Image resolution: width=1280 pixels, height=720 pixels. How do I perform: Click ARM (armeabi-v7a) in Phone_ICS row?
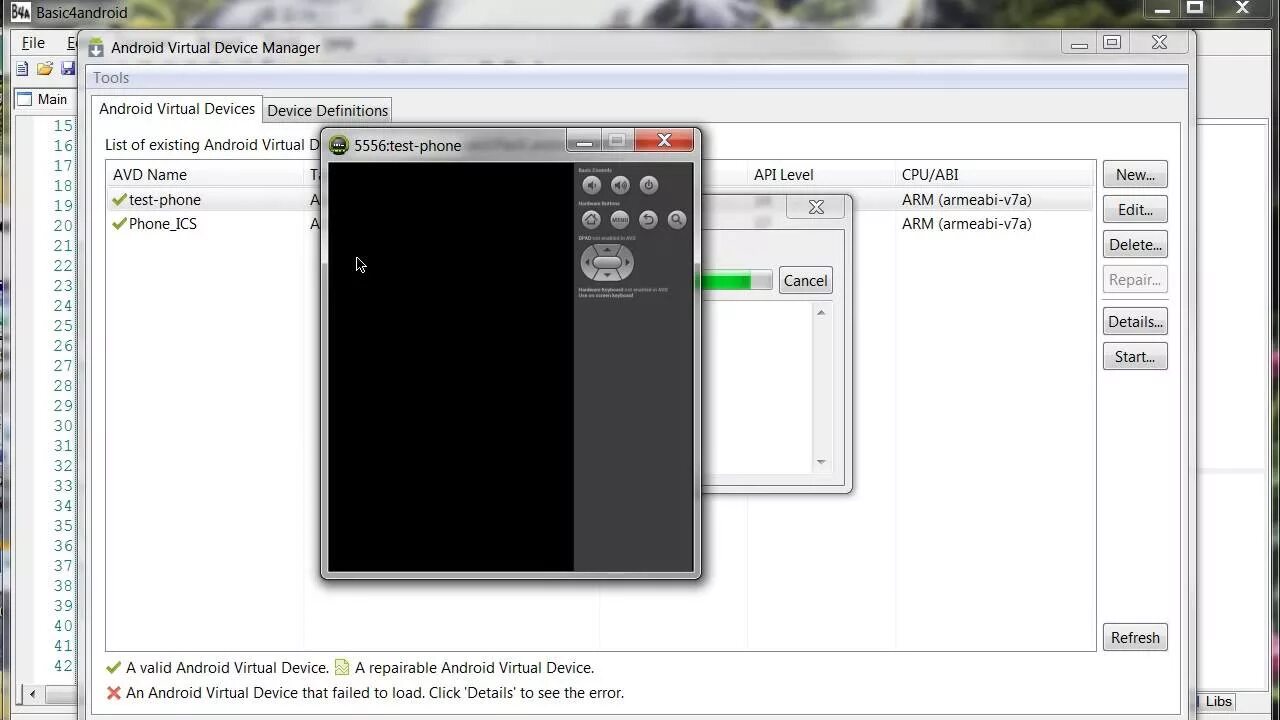[966, 224]
